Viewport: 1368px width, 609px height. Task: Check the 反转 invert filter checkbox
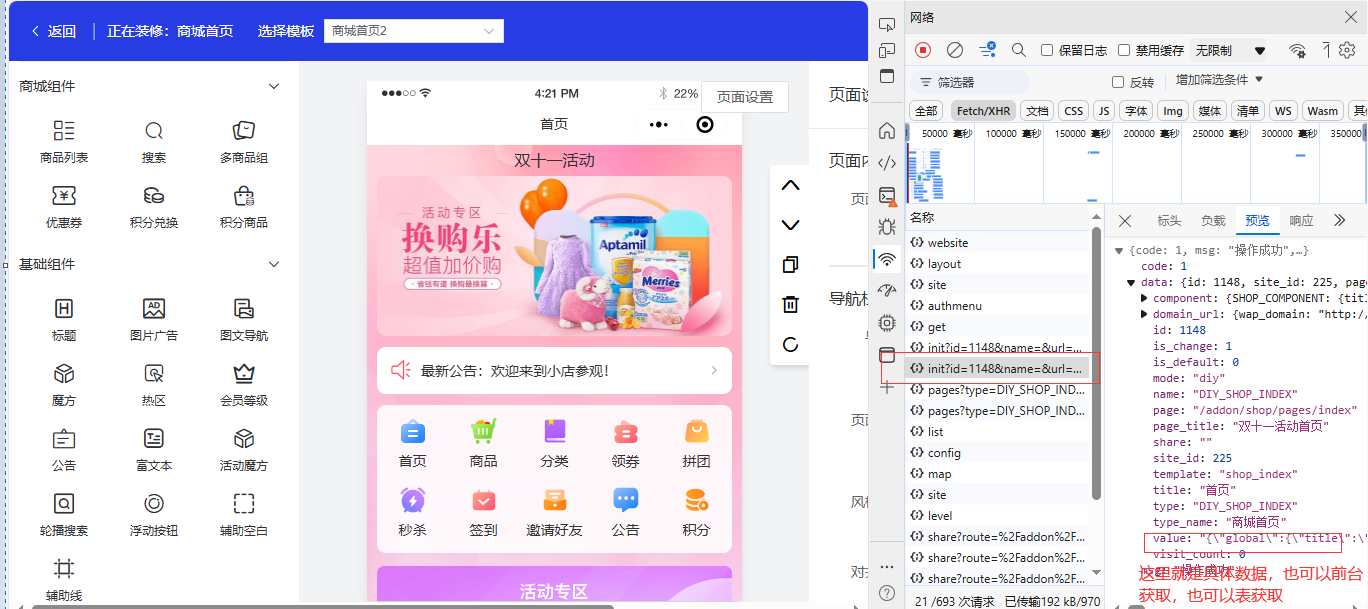click(1118, 82)
